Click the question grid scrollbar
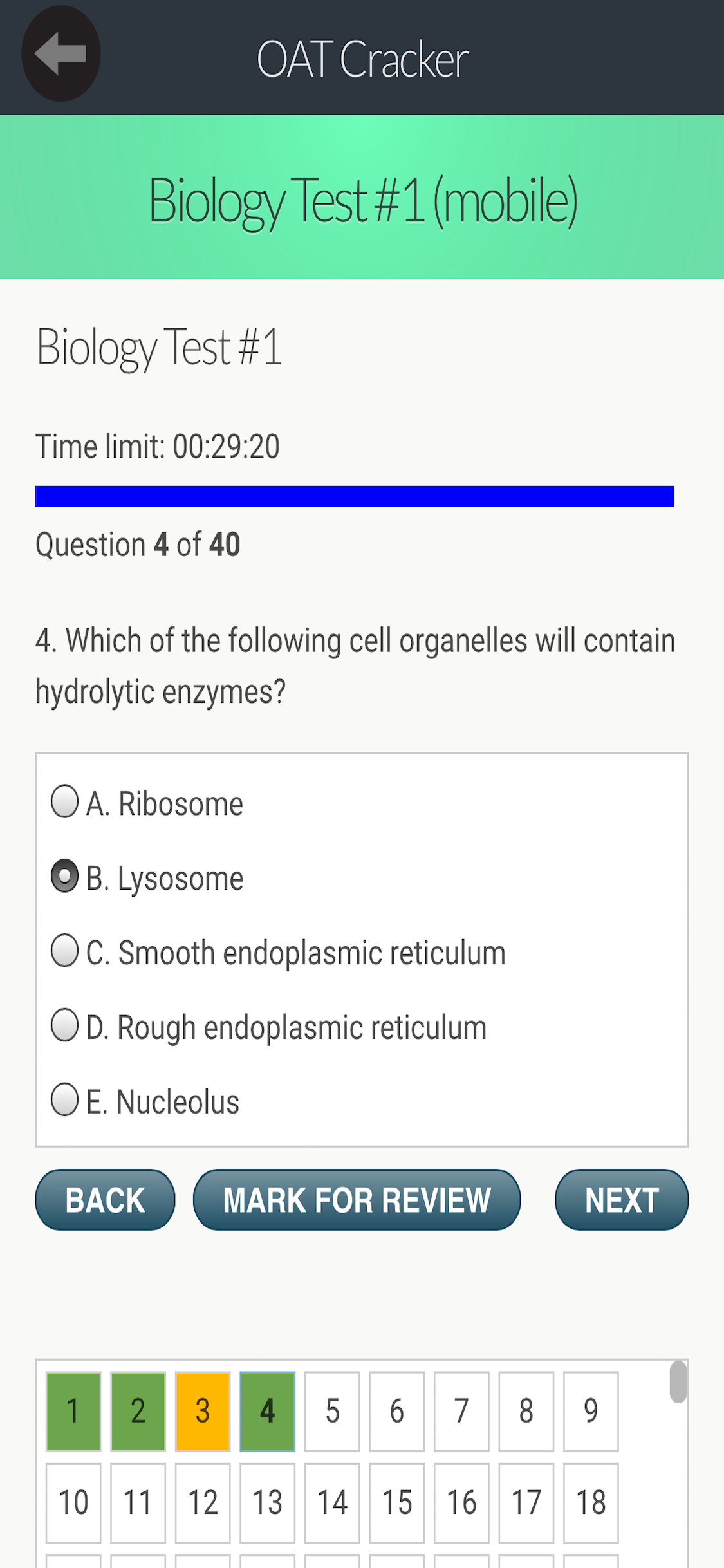The height and width of the screenshot is (1568, 724). coord(678,1381)
